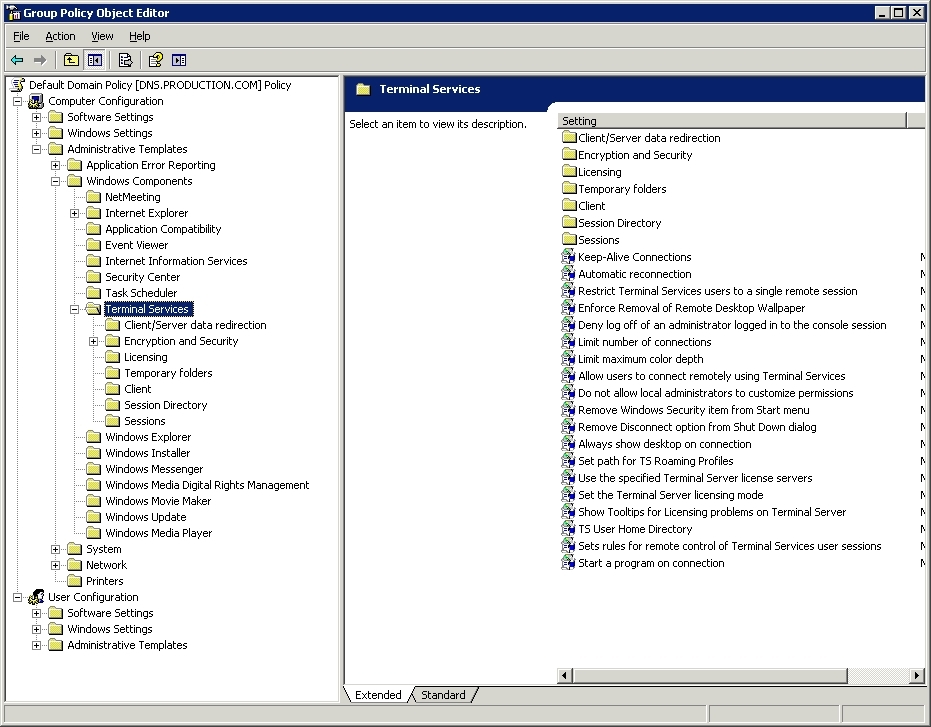Open the Action menu
Image resolution: width=931 pixels, height=727 pixels.
point(60,36)
